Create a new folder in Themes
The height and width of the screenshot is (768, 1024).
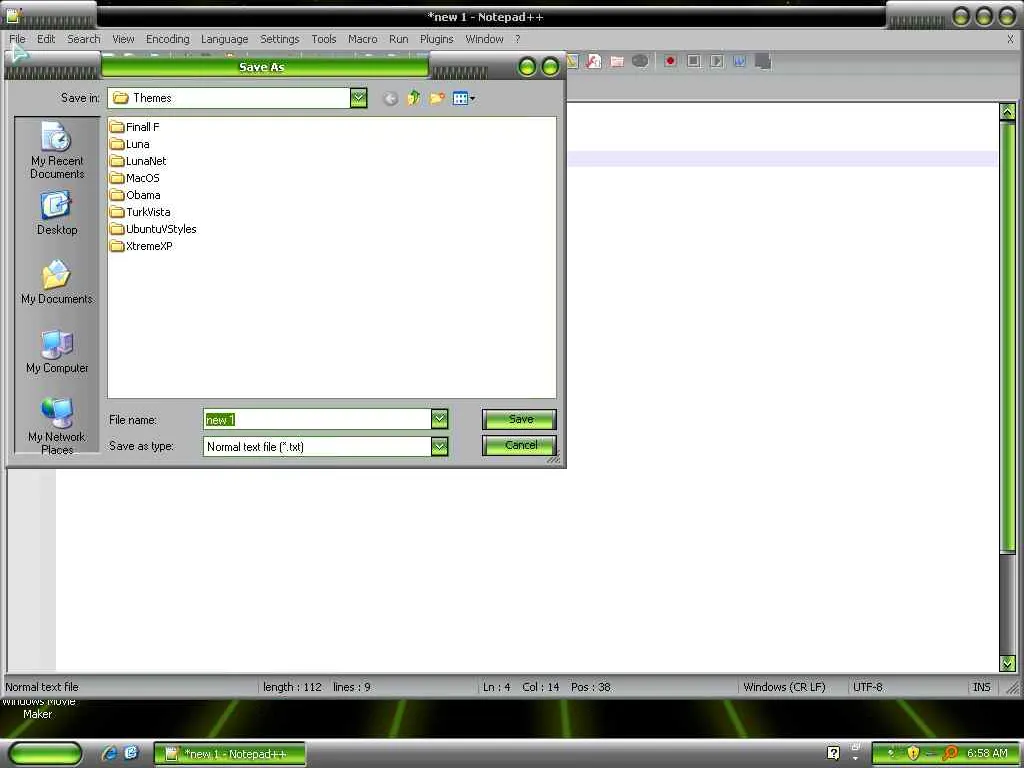pos(437,99)
